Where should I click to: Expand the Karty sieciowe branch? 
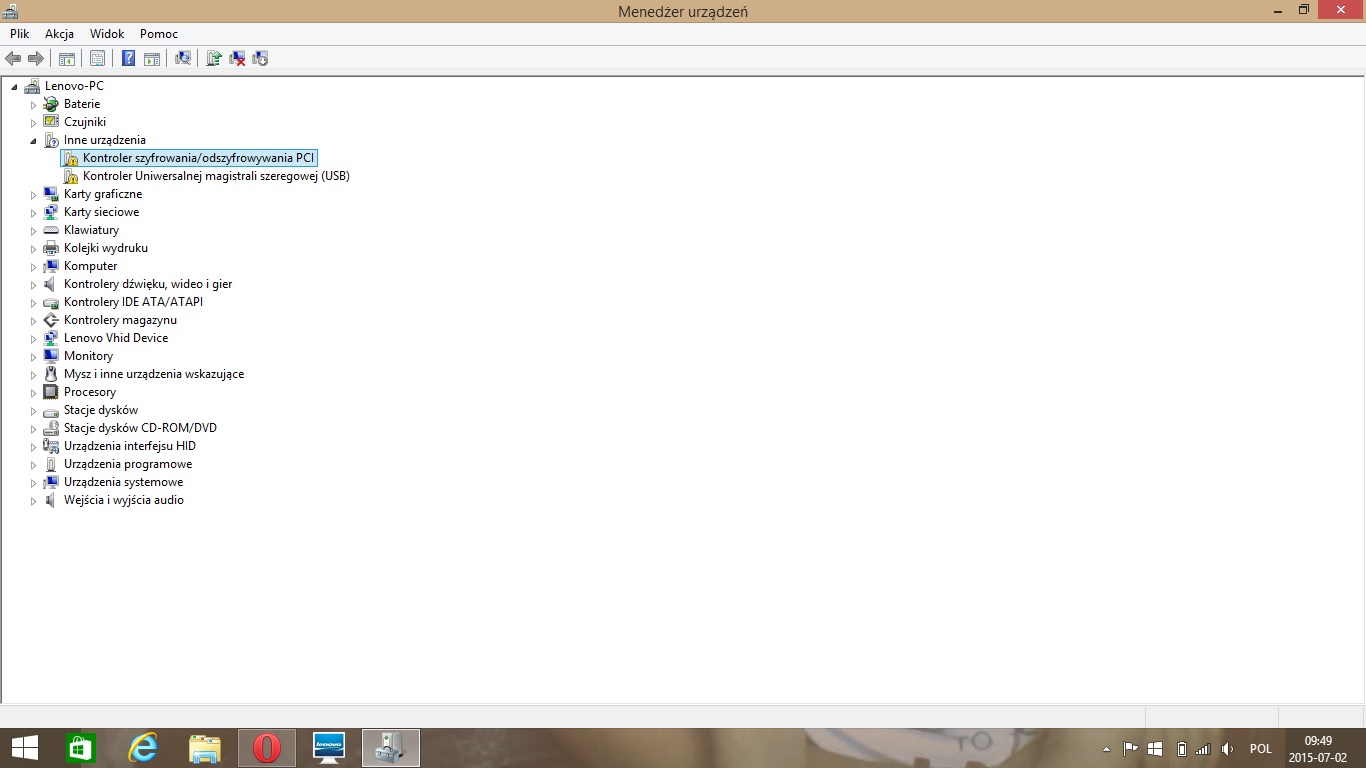(33, 212)
